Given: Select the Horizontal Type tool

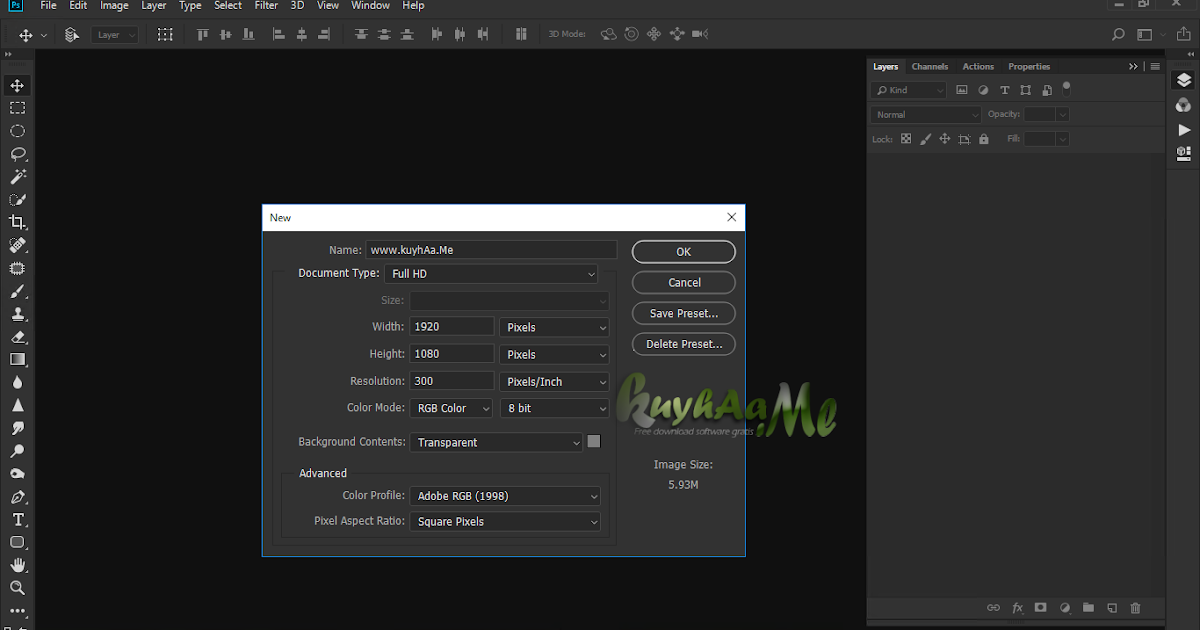Looking at the screenshot, I should point(17,520).
